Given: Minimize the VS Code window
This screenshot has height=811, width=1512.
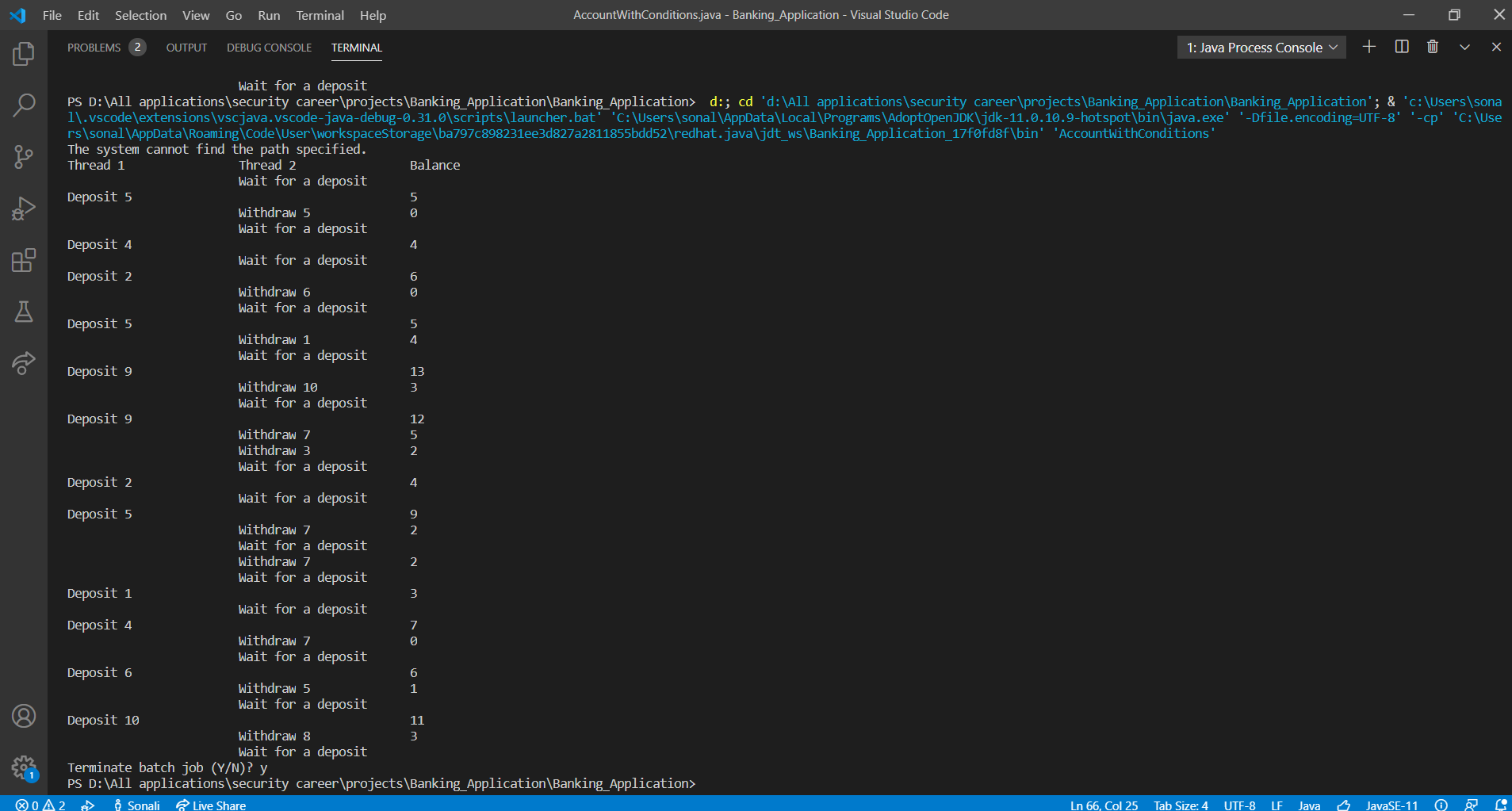Looking at the screenshot, I should (x=1409, y=15).
